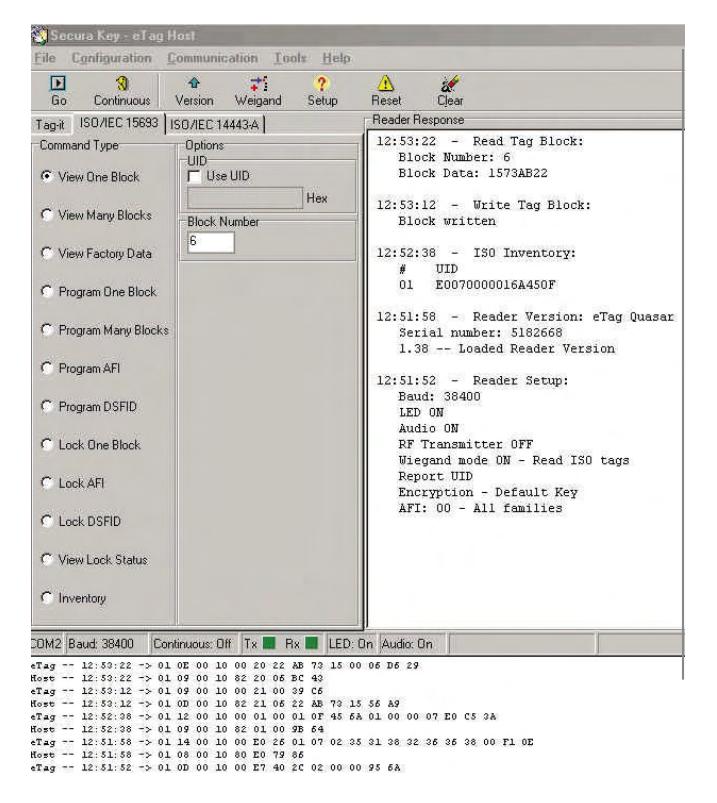Click Serial number: 5182668 line
The width and height of the screenshot is (717, 803).
click(x=480, y=333)
